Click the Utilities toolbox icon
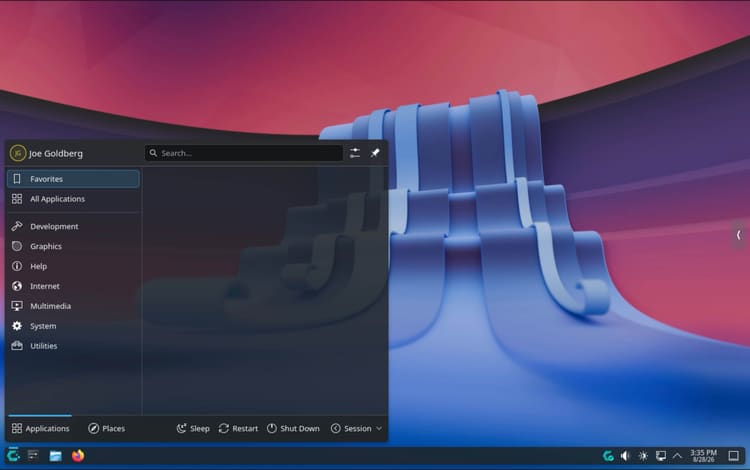The height and width of the screenshot is (470, 750). (17, 346)
